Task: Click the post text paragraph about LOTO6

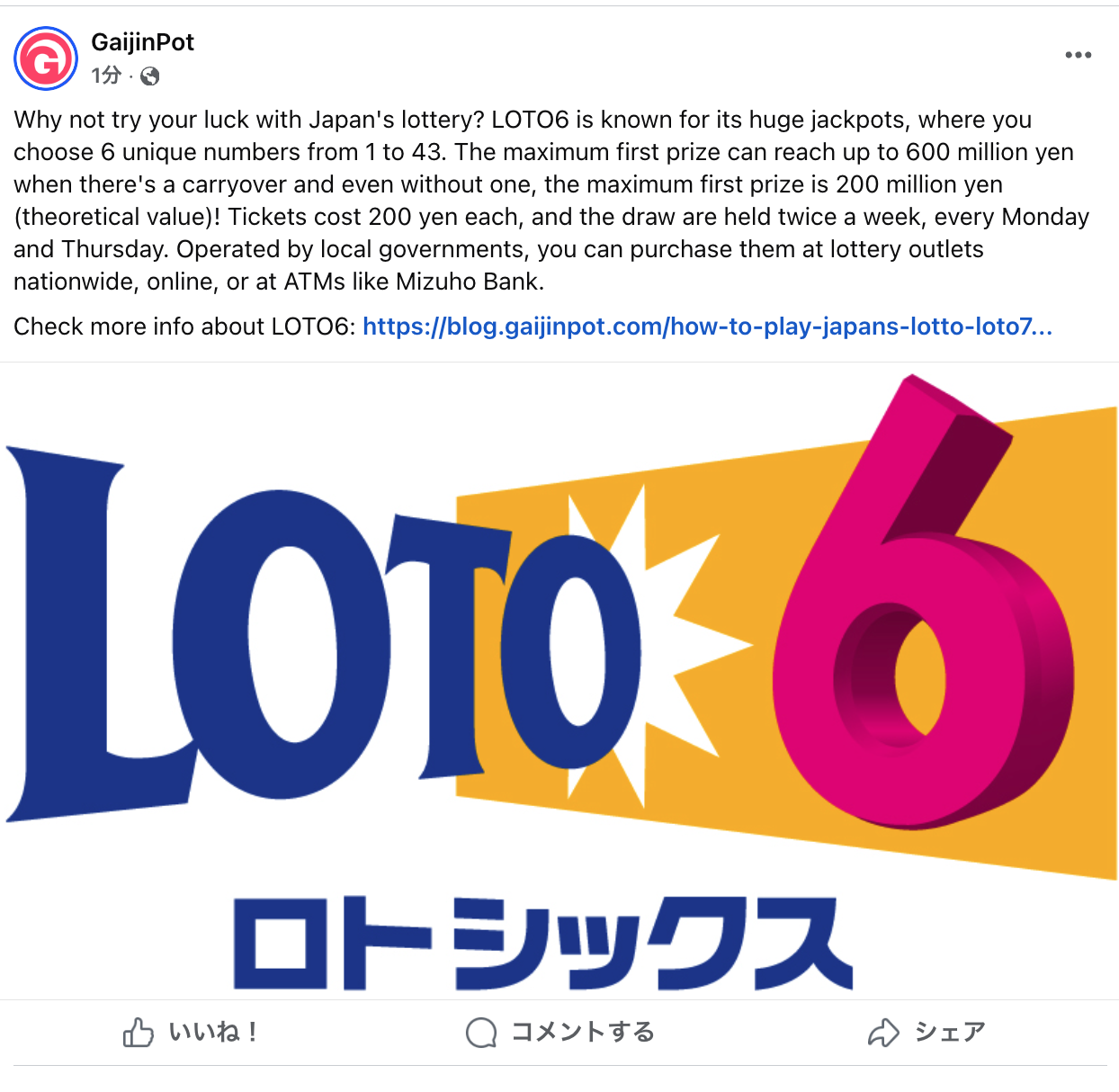Action: coord(551,201)
